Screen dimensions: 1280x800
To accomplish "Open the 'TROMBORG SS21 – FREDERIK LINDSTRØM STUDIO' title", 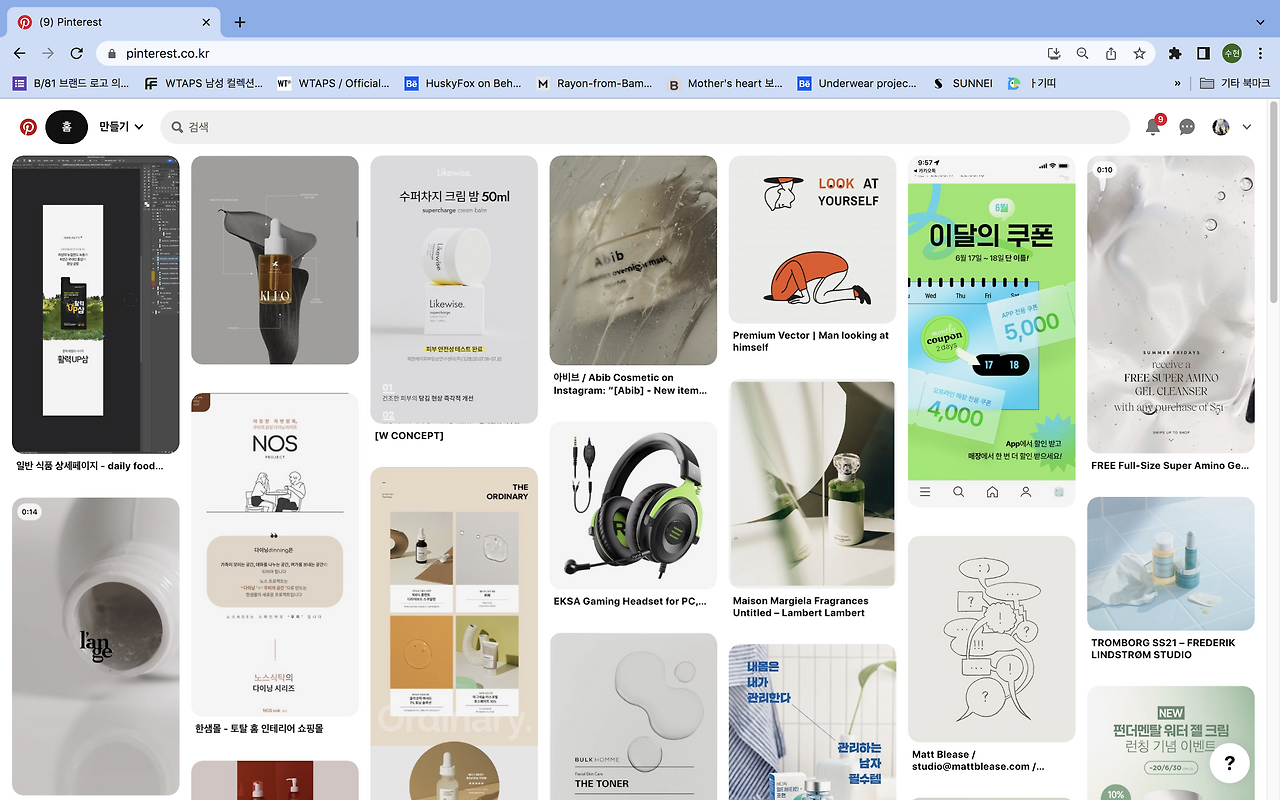I will (x=1163, y=648).
